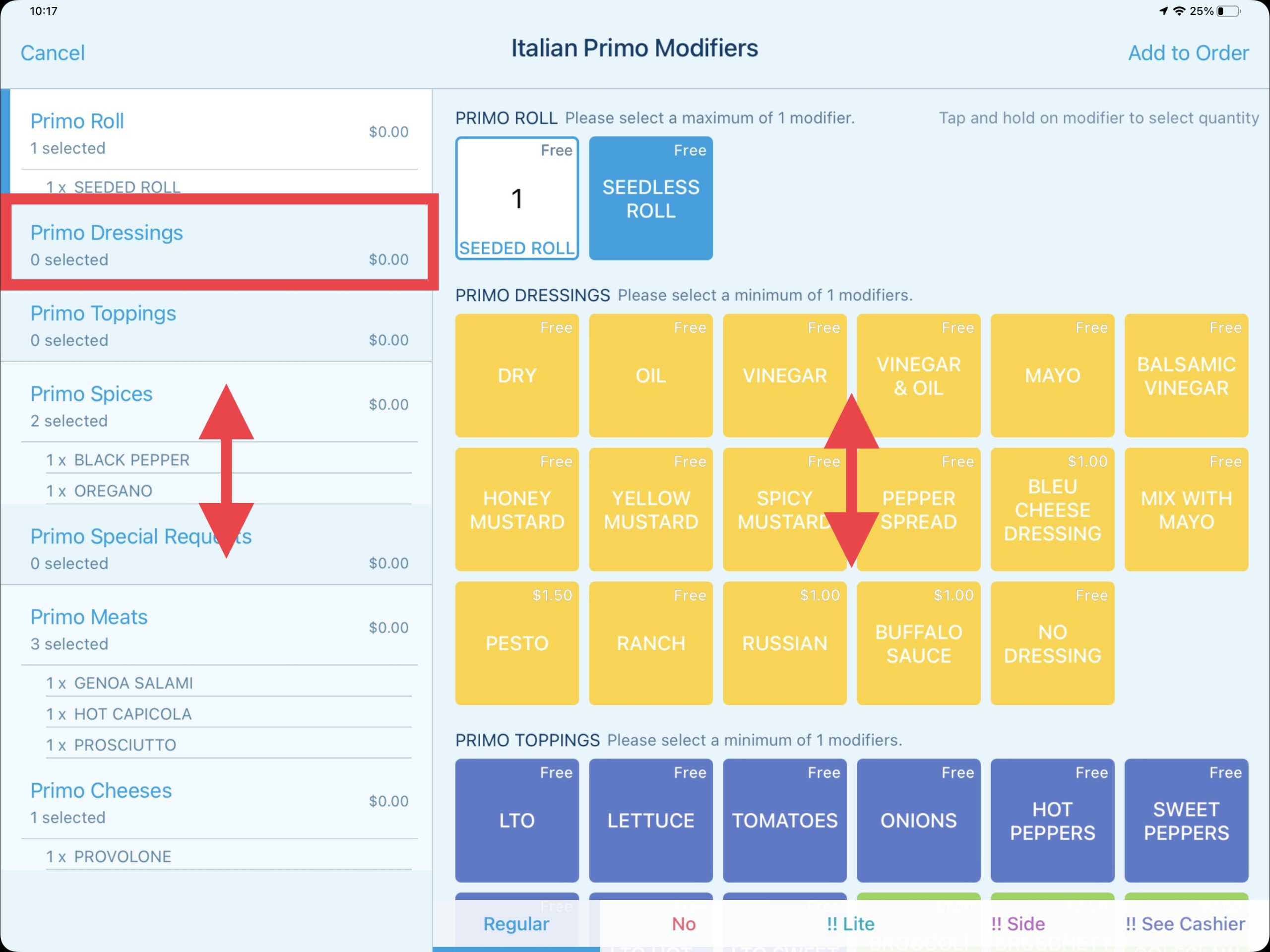This screenshot has width=1270, height=952.
Task: Add LETTUCE topping
Action: click(650, 820)
